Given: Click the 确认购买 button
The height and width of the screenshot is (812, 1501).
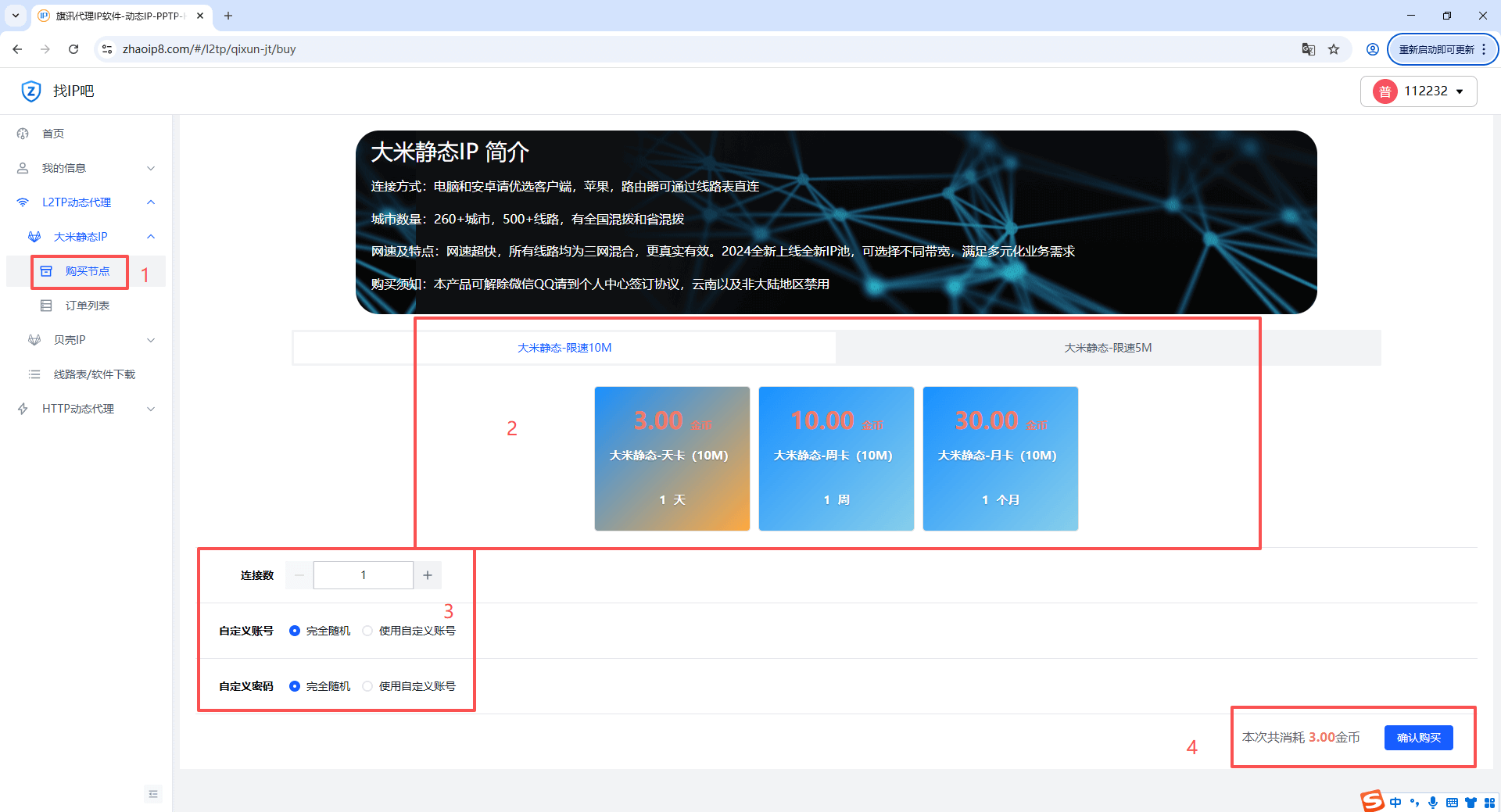Looking at the screenshot, I should tap(1419, 738).
